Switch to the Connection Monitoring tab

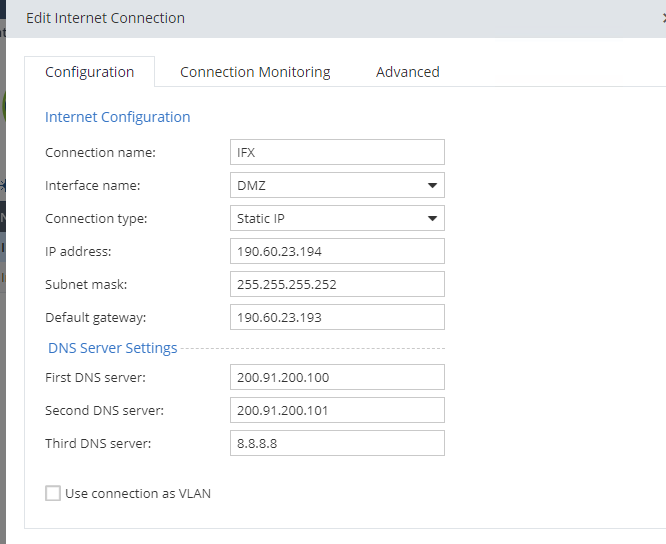255,72
